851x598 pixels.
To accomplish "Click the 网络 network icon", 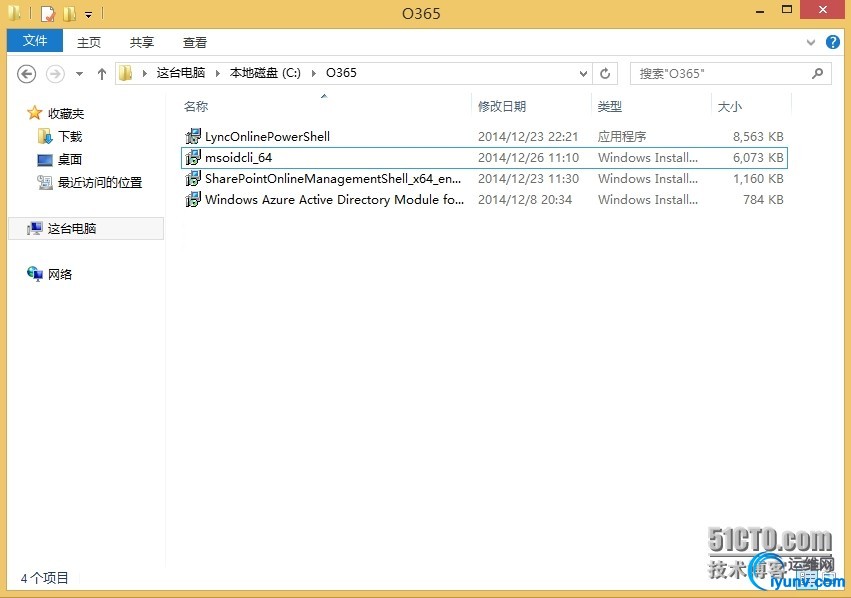I will coord(35,274).
